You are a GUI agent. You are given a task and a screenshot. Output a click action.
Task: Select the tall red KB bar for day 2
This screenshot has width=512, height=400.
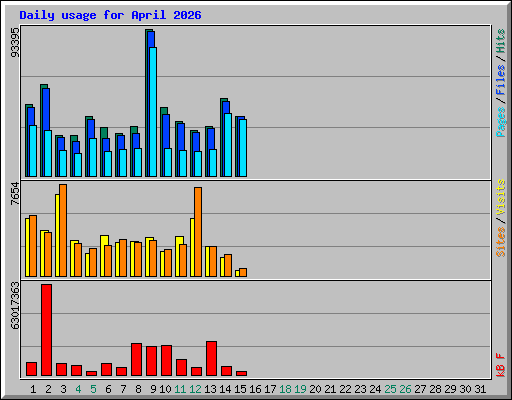[47, 330]
